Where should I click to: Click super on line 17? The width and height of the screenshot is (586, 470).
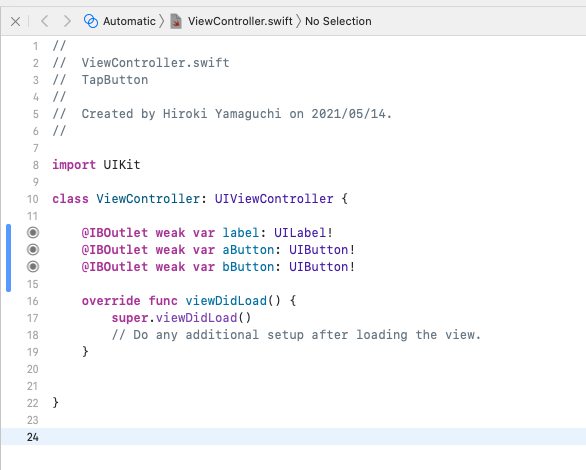point(130,318)
